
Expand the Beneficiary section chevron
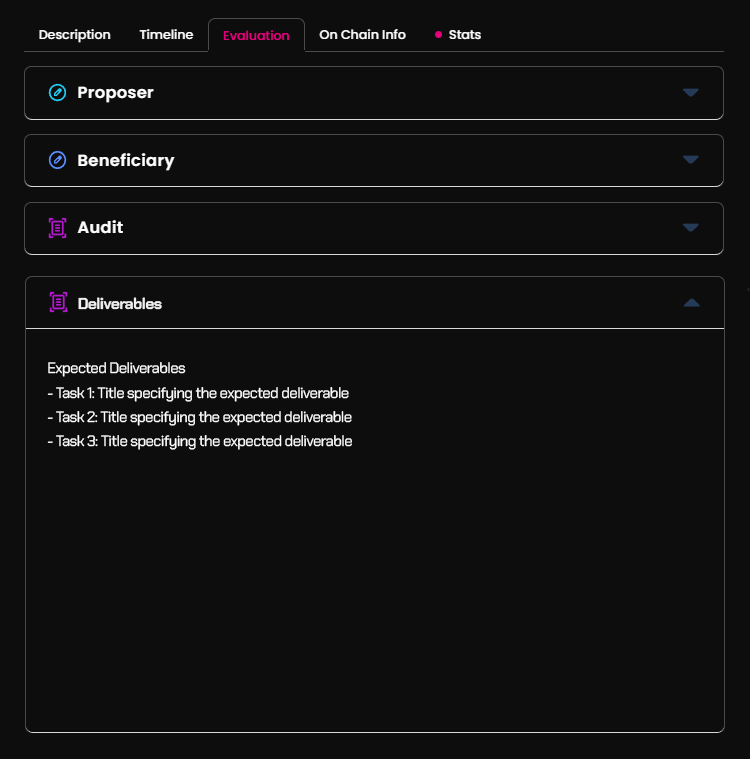690,160
